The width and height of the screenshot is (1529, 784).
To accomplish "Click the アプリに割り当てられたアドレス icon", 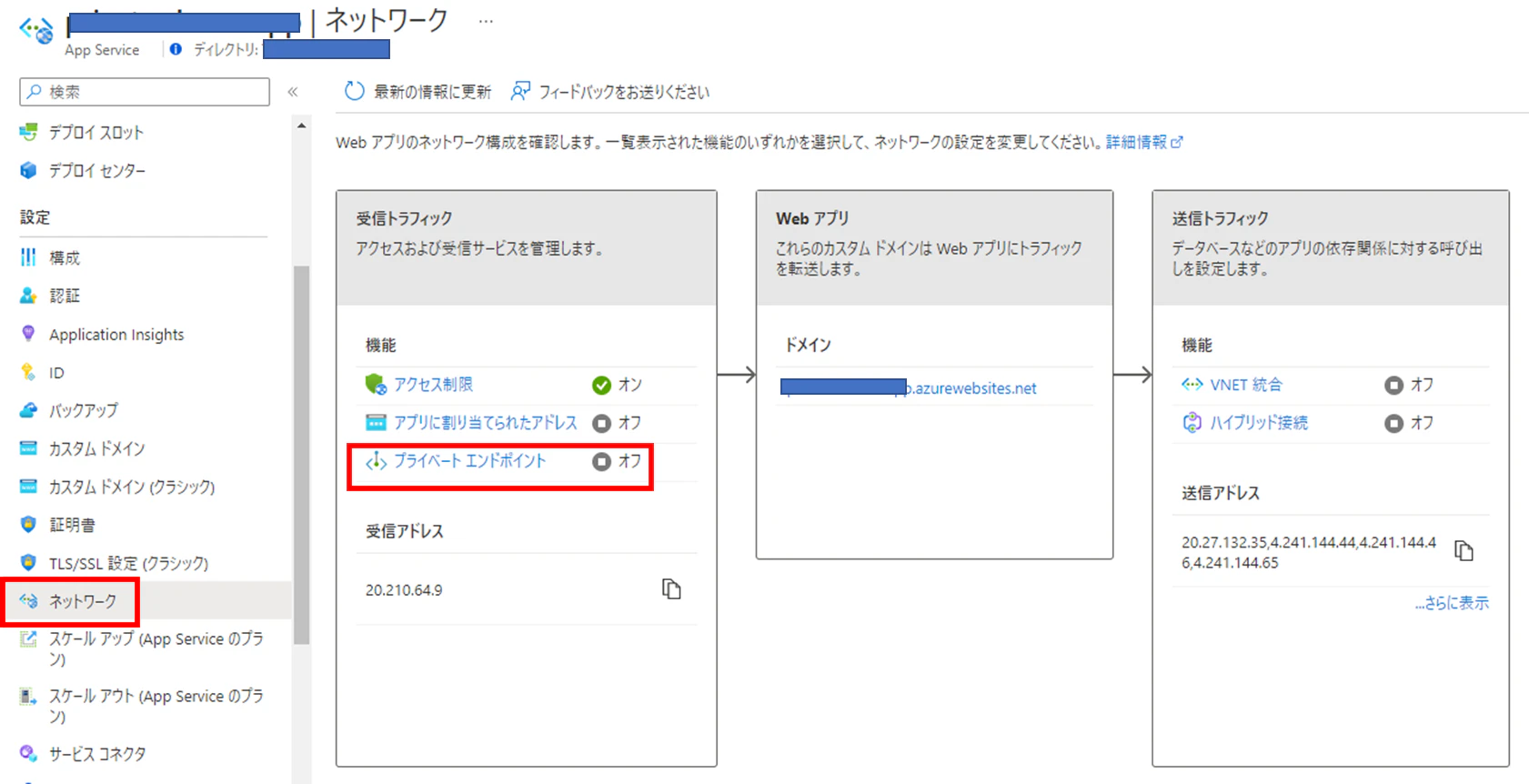I will 376,423.
